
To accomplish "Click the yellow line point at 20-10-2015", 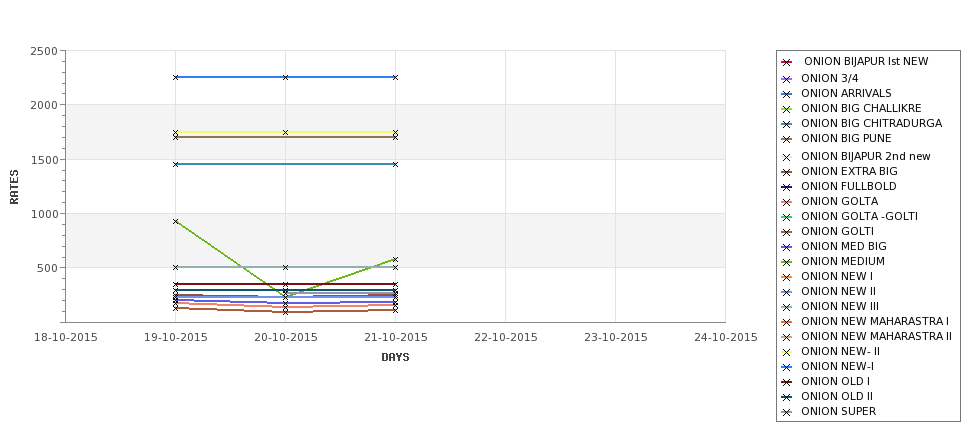I will 285,132.
